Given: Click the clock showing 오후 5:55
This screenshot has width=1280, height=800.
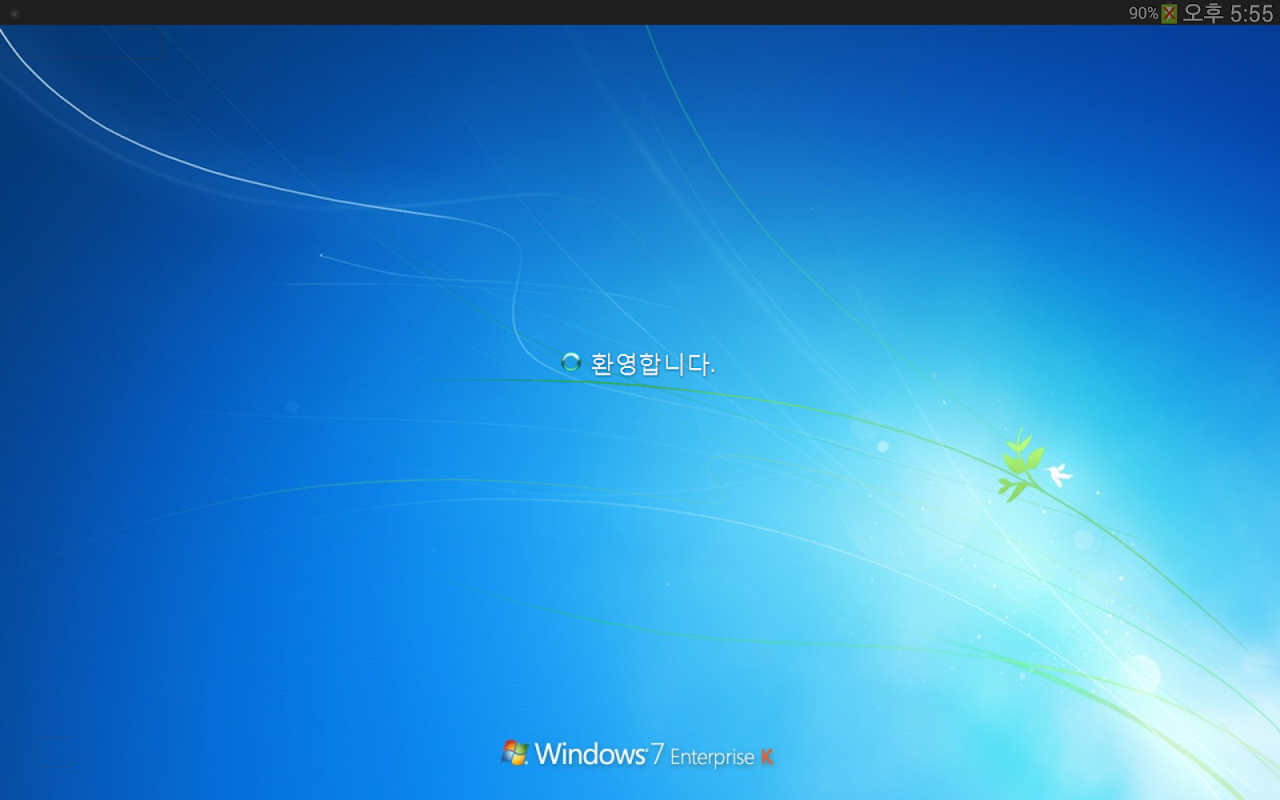Looking at the screenshot, I should tap(1228, 13).
